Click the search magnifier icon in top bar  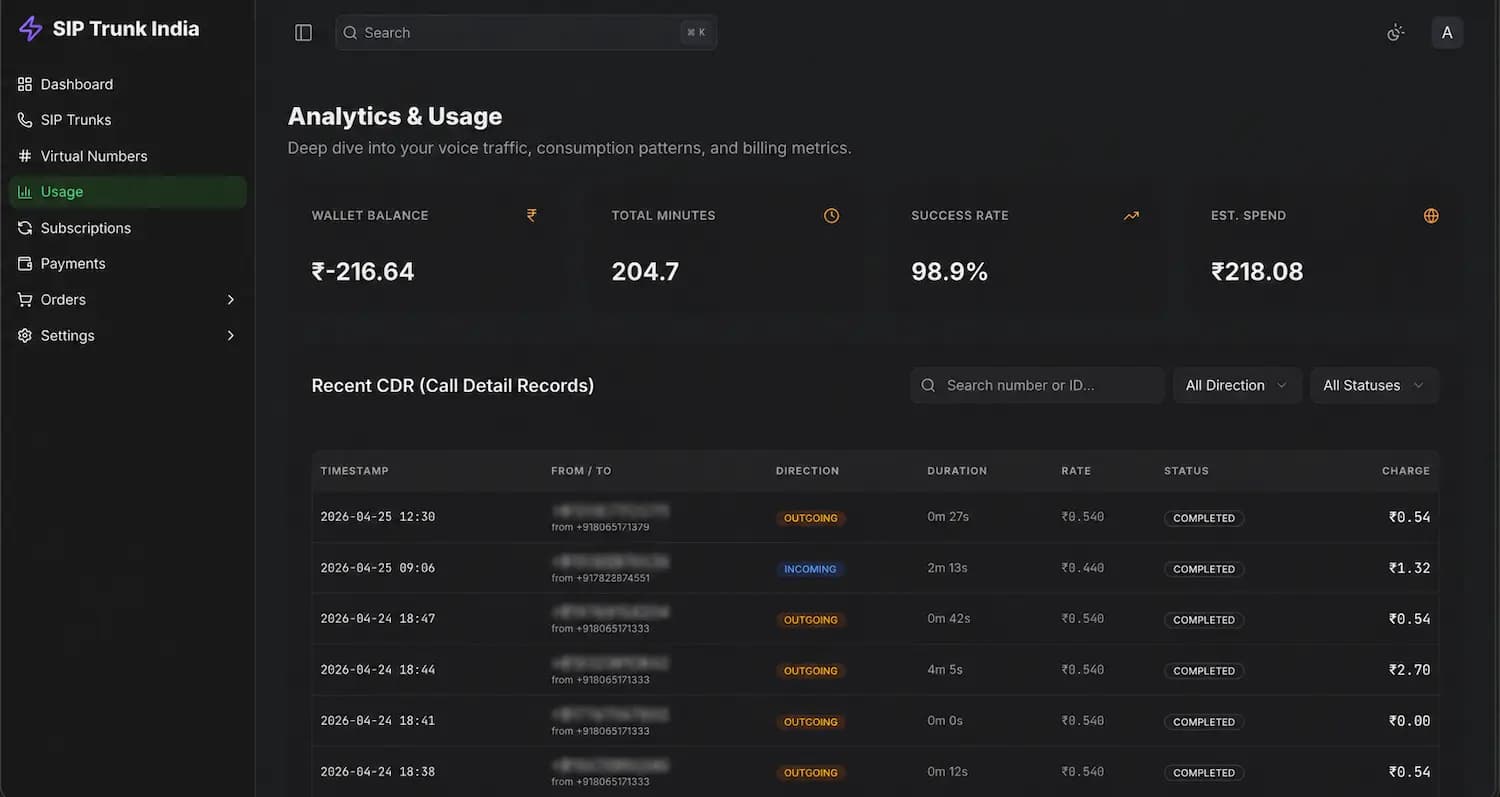tap(350, 33)
